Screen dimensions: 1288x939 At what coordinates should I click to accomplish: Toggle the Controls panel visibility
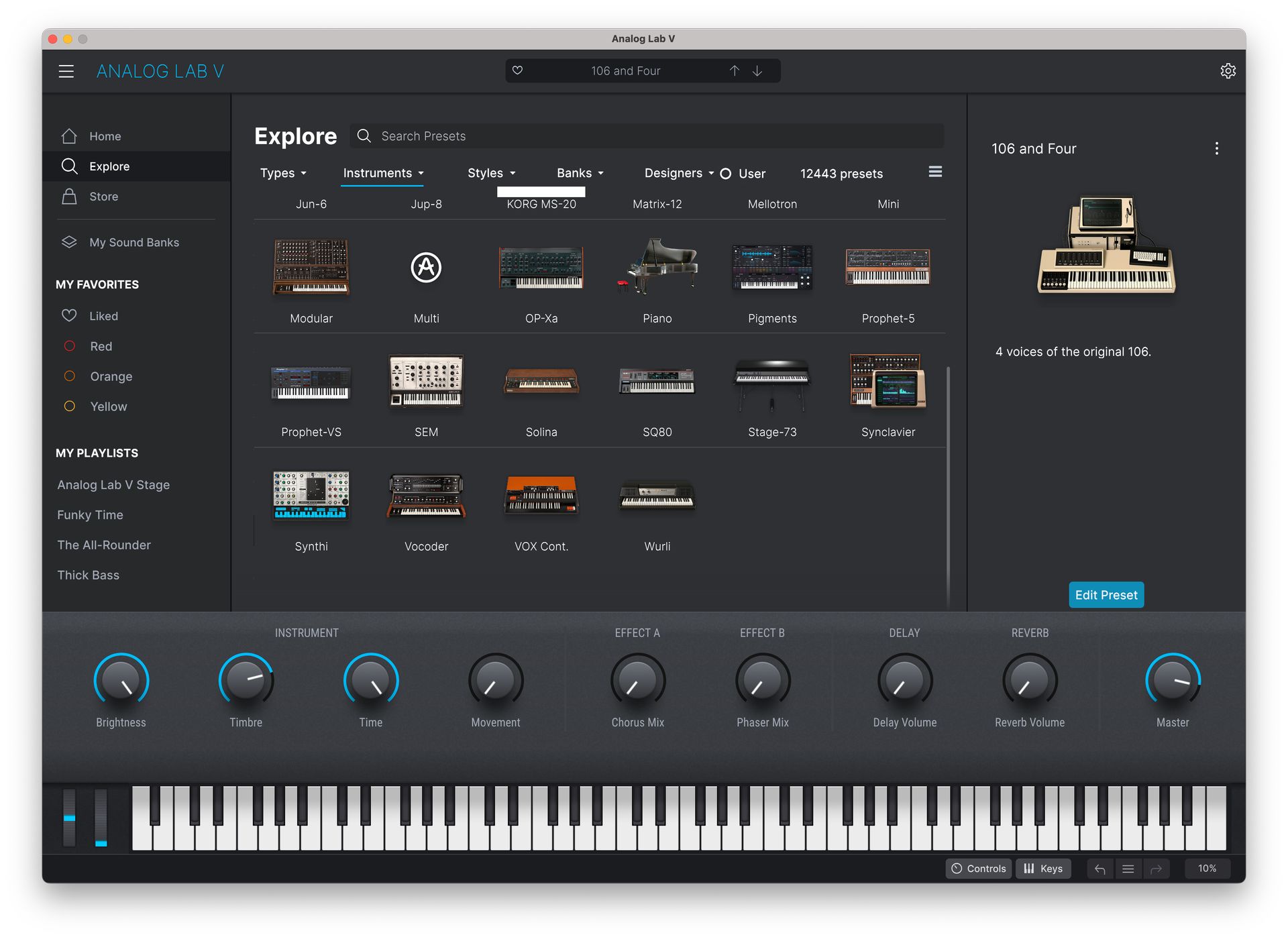tap(979, 869)
